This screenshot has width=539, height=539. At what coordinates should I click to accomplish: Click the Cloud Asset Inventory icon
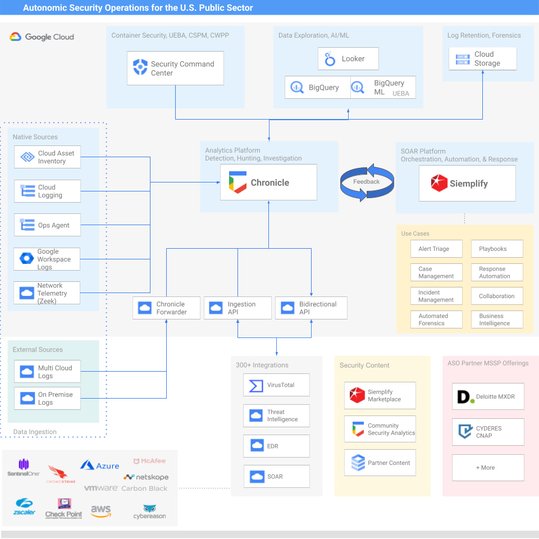27,157
